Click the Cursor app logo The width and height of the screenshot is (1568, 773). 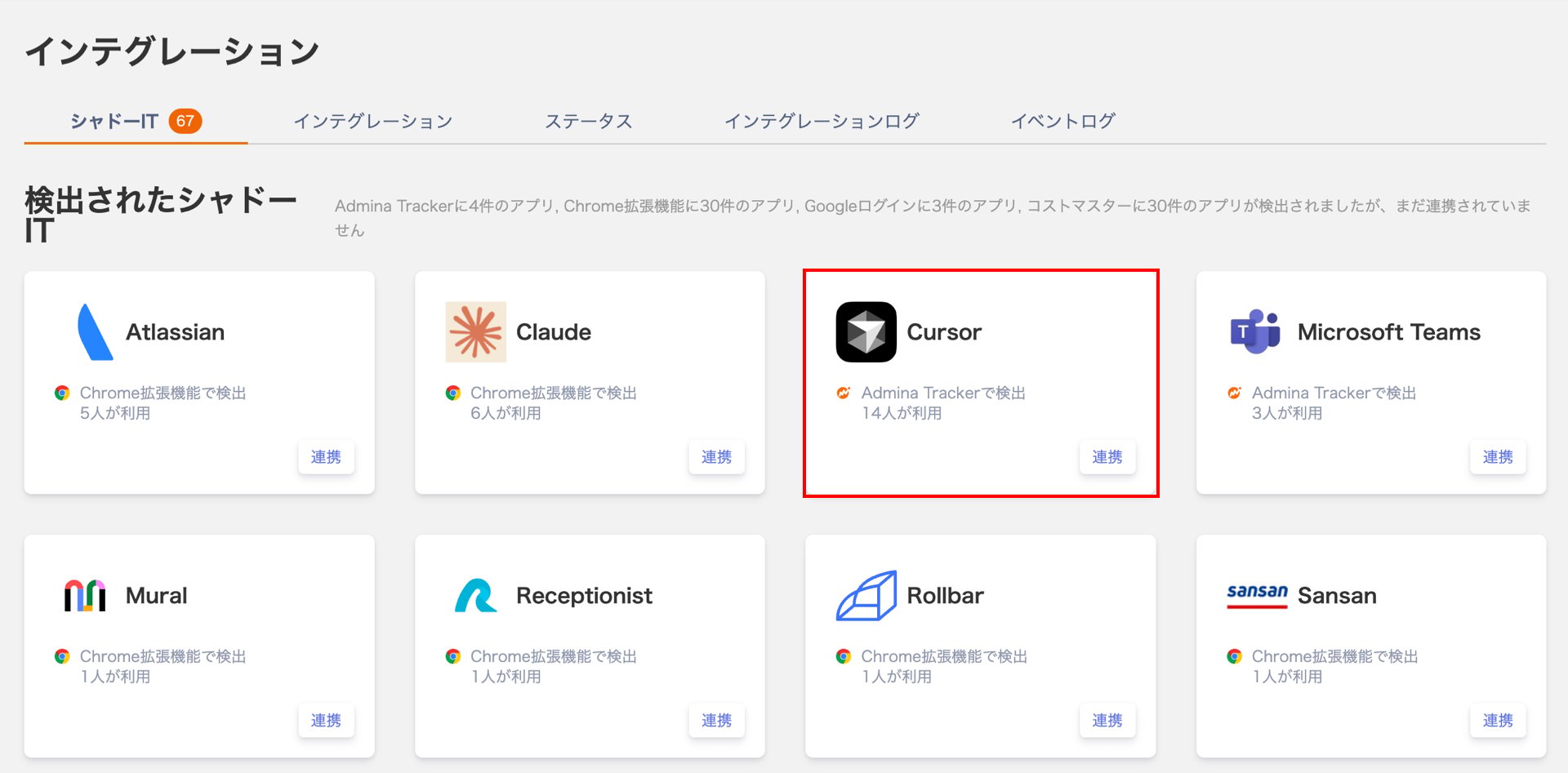pos(866,332)
